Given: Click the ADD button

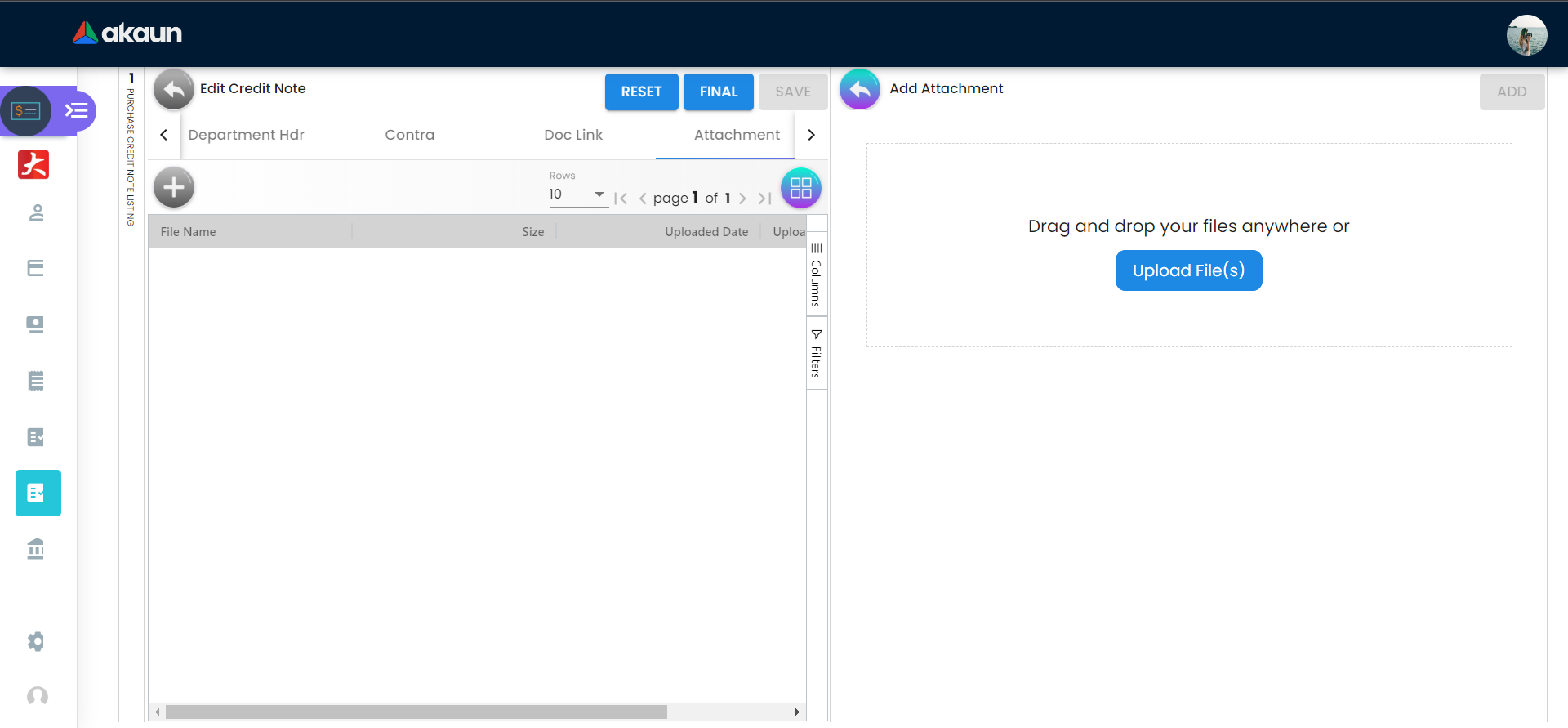Looking at the screenshot, I should coord(1512,92).
